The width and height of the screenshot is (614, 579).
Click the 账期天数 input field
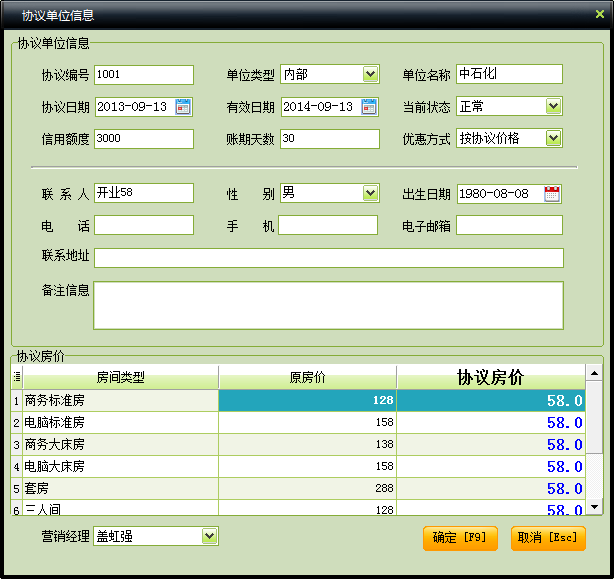tap(330, 139)
